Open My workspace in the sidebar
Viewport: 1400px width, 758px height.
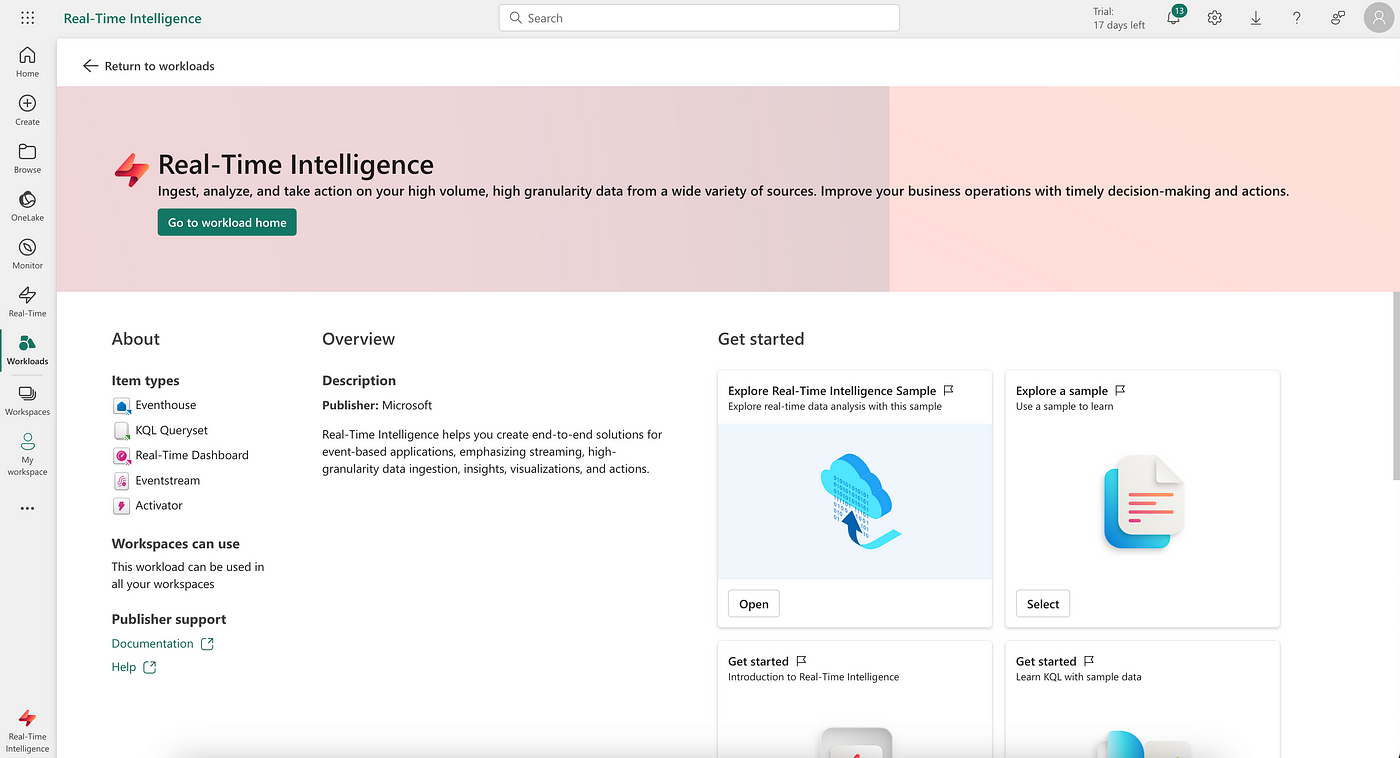pyautogui.click(x=27, y=453)
